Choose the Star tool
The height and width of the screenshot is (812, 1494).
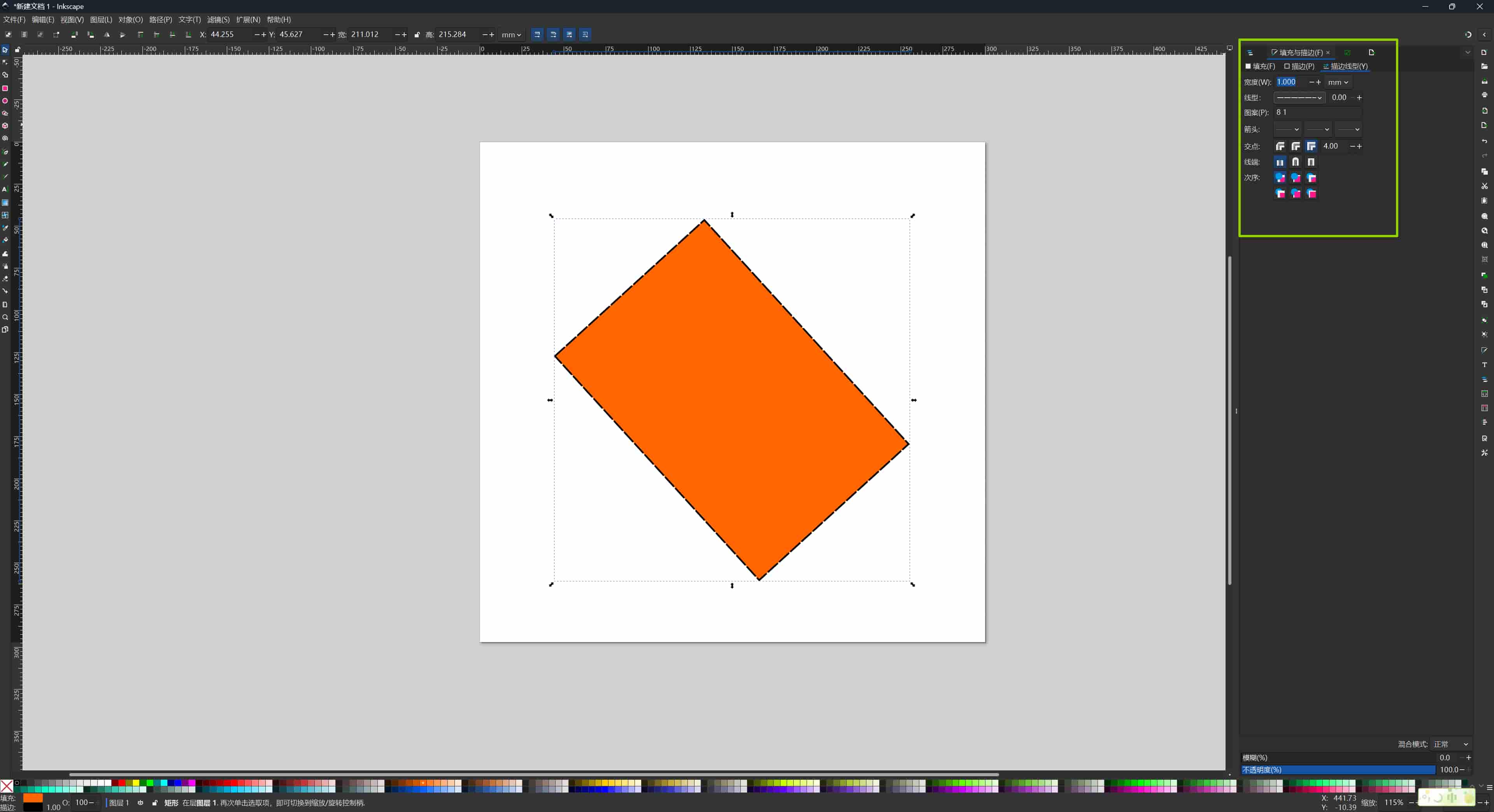click(x=5, y=114)
